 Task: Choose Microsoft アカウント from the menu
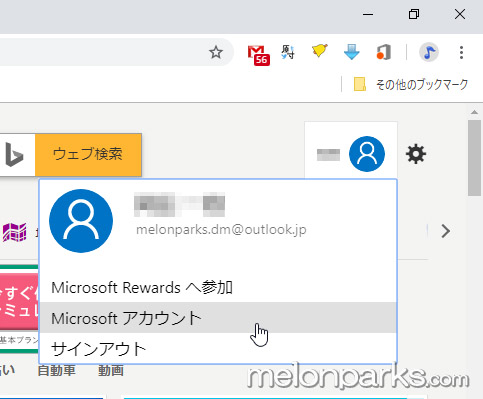218,318
